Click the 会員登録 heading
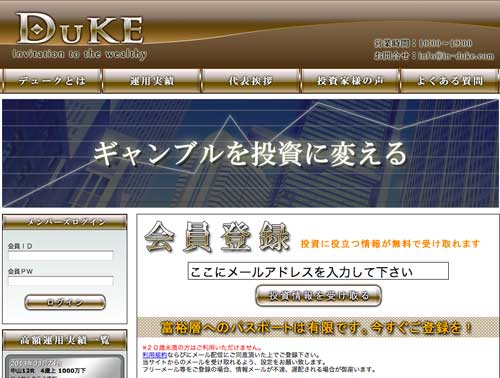Screen dimensions: 500x378 (x=217, y=237)
